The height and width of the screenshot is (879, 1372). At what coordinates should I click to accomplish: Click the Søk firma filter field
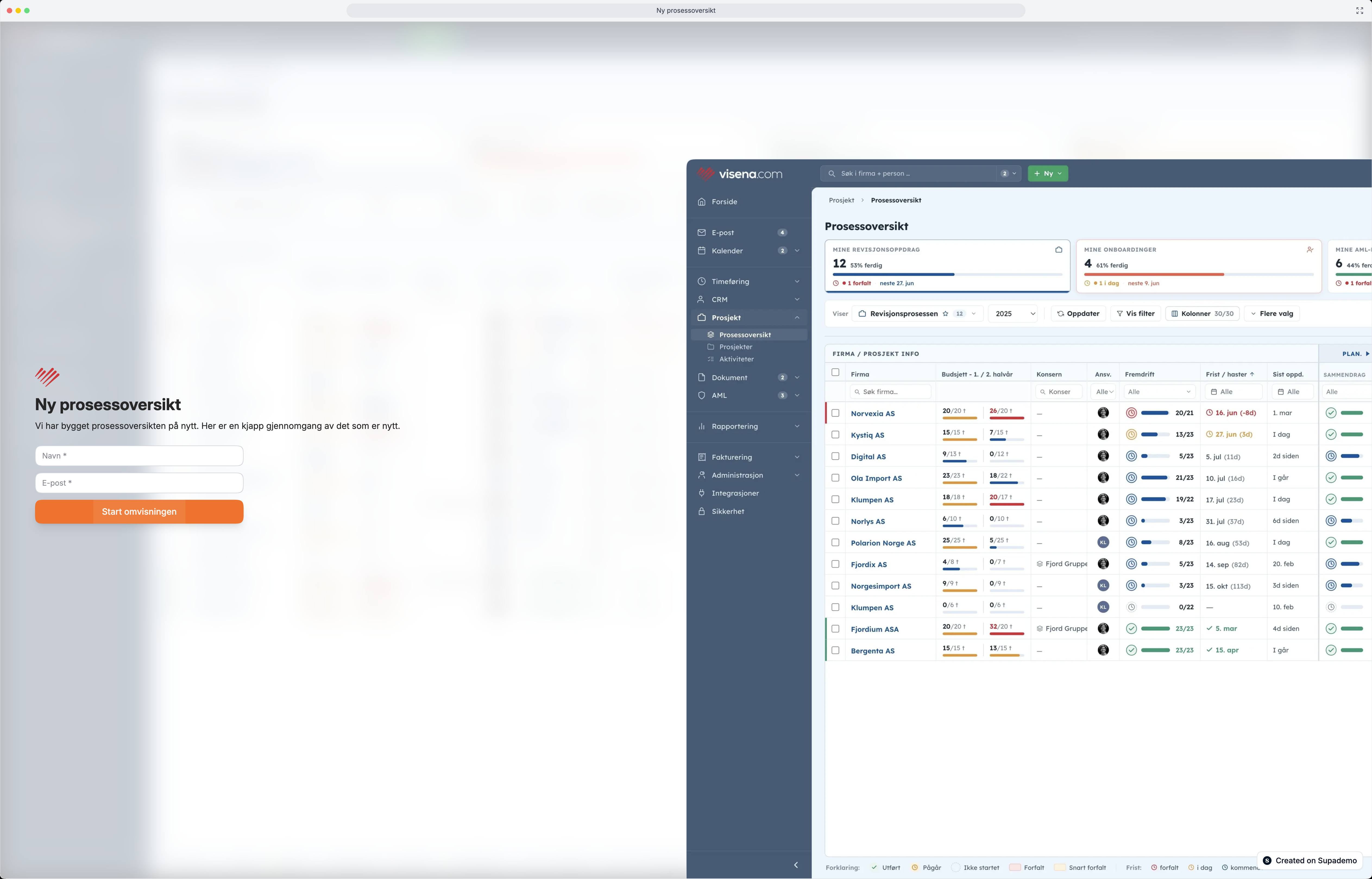(890, 391)
